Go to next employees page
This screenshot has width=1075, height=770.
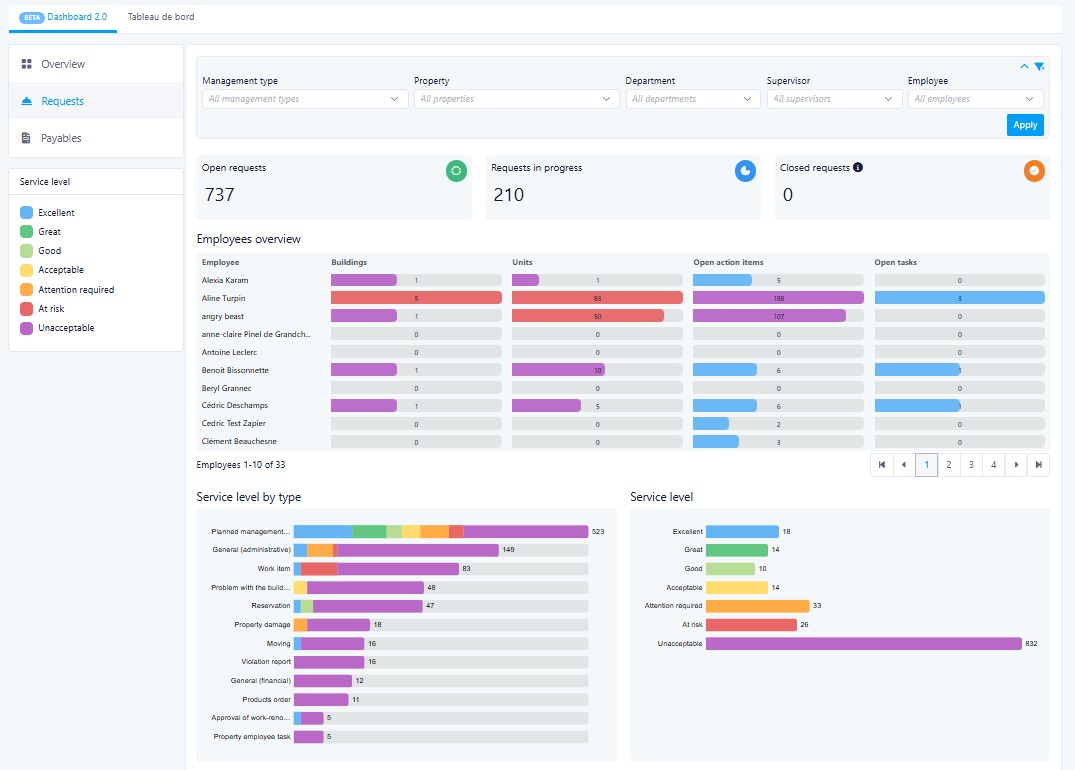pyautogui.click(x=1016, y=465)
